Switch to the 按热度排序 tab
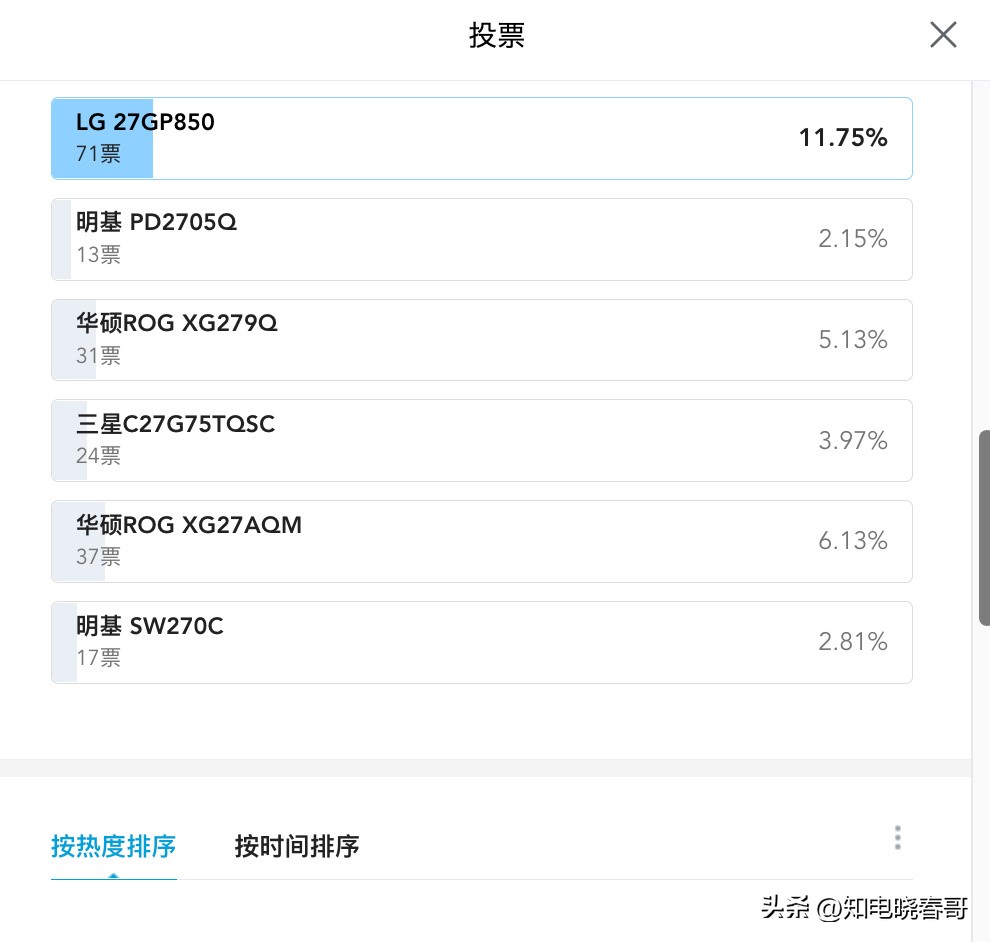This screenshot has width=990, height=942. pos(113,846)
